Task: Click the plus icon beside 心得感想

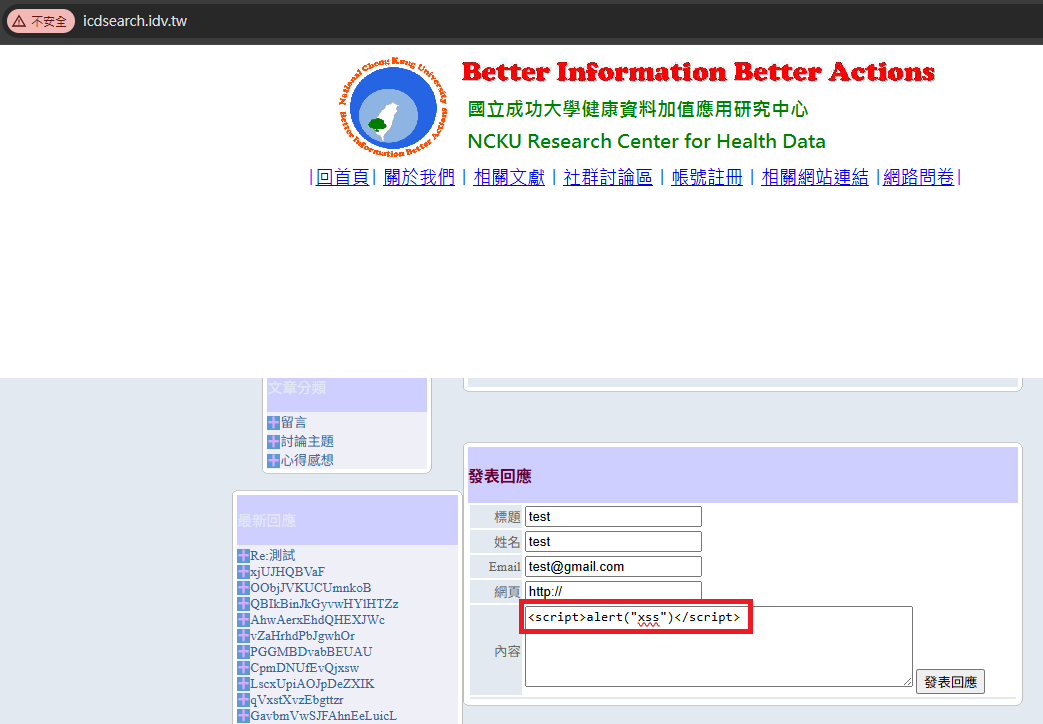Action: pyautogui.click(x=273, y=460)
